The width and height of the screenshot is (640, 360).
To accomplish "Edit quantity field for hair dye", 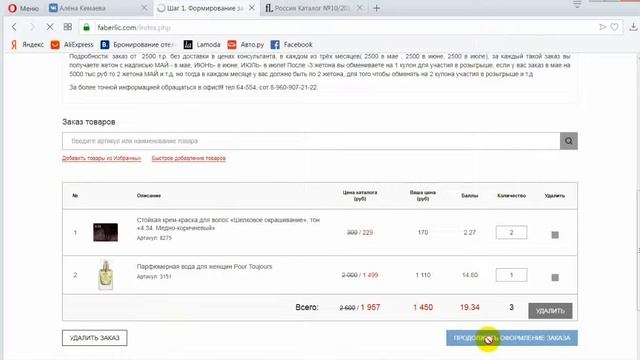I will click(511, 232).
